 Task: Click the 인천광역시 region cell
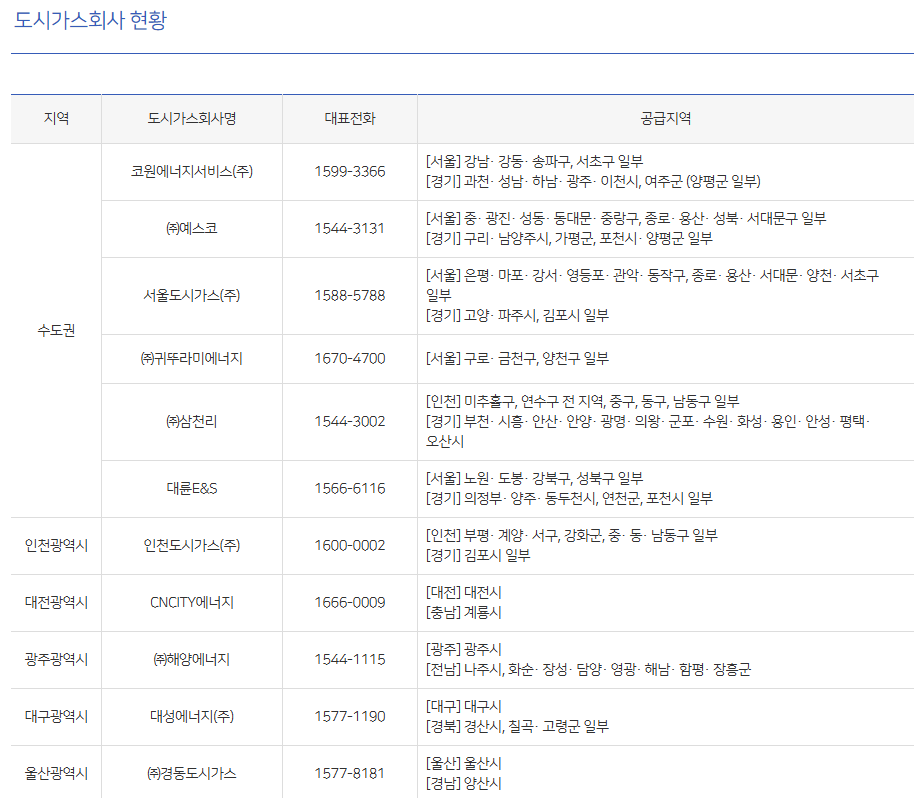coord(56,546)
